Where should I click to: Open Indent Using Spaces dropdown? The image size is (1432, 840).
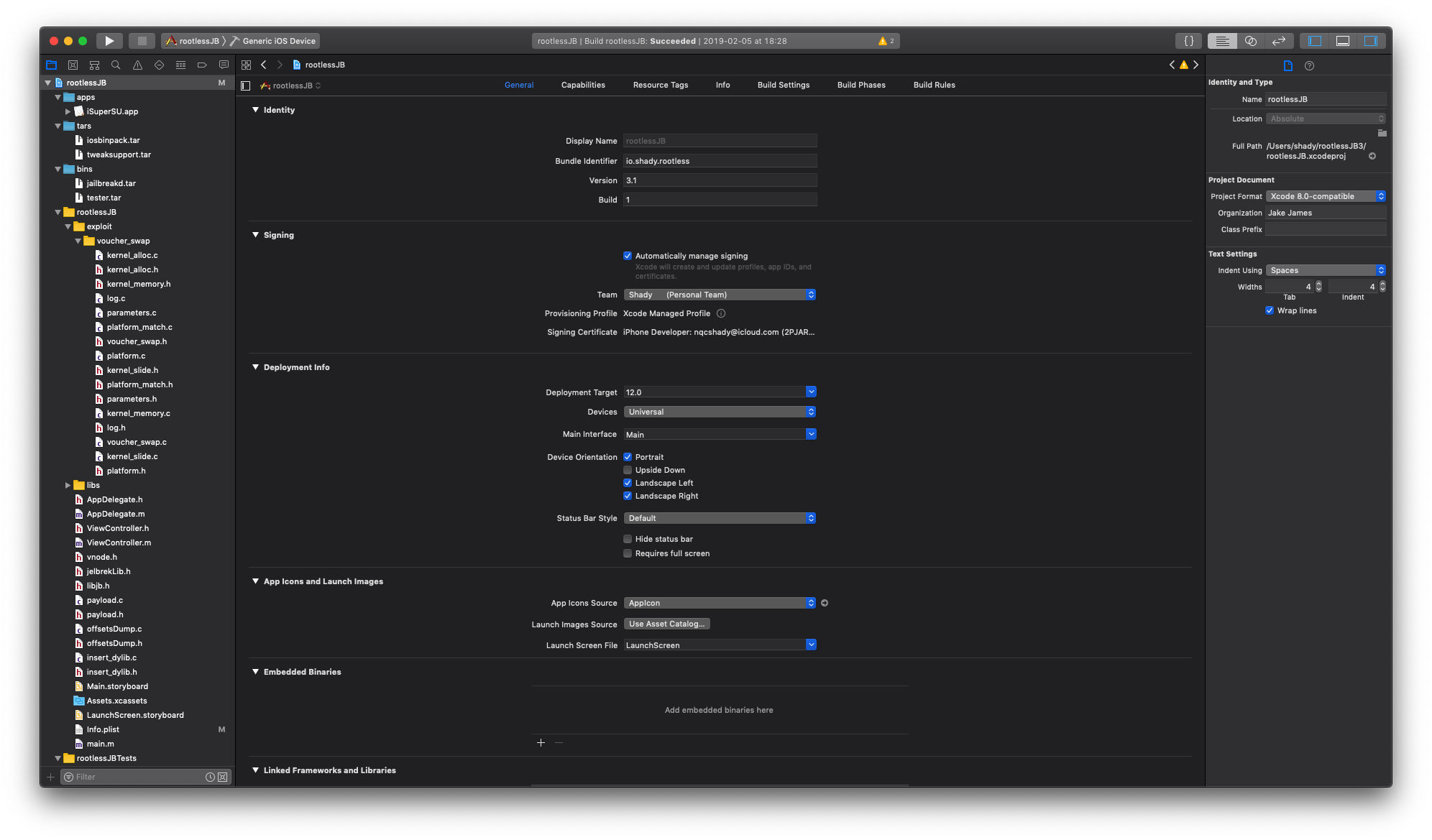[1326, 270]
